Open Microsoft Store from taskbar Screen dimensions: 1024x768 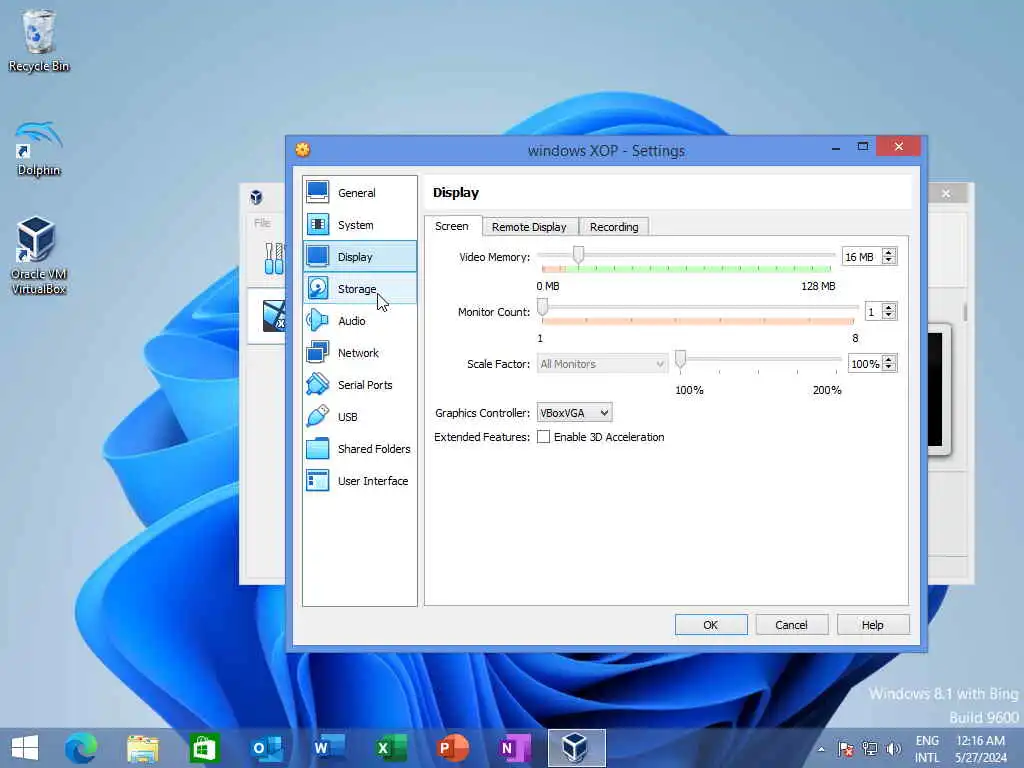click(x=204, y=748)
